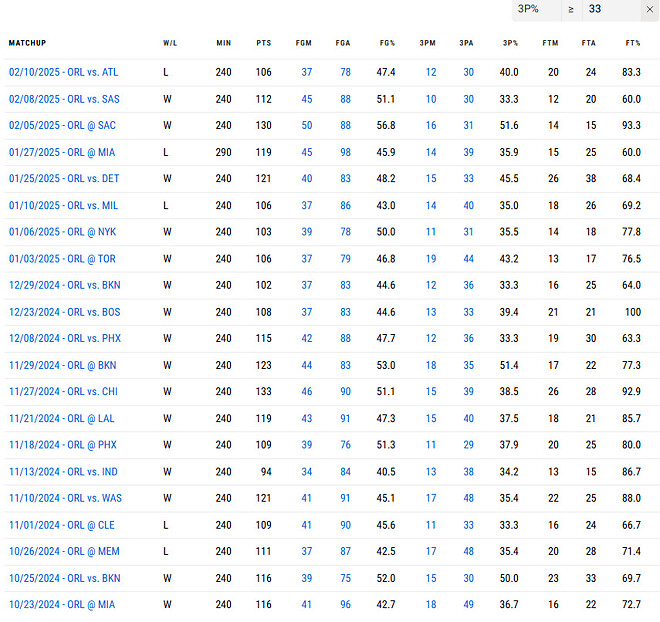Sort by the W/L column header

[x=170, y=43]
